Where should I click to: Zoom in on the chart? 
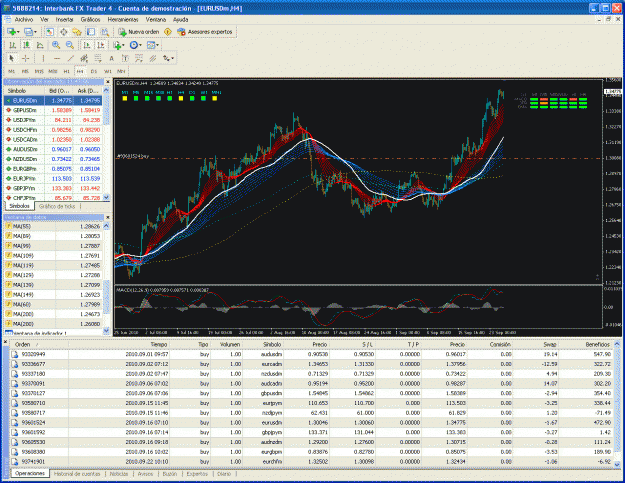tap(56, 45)
